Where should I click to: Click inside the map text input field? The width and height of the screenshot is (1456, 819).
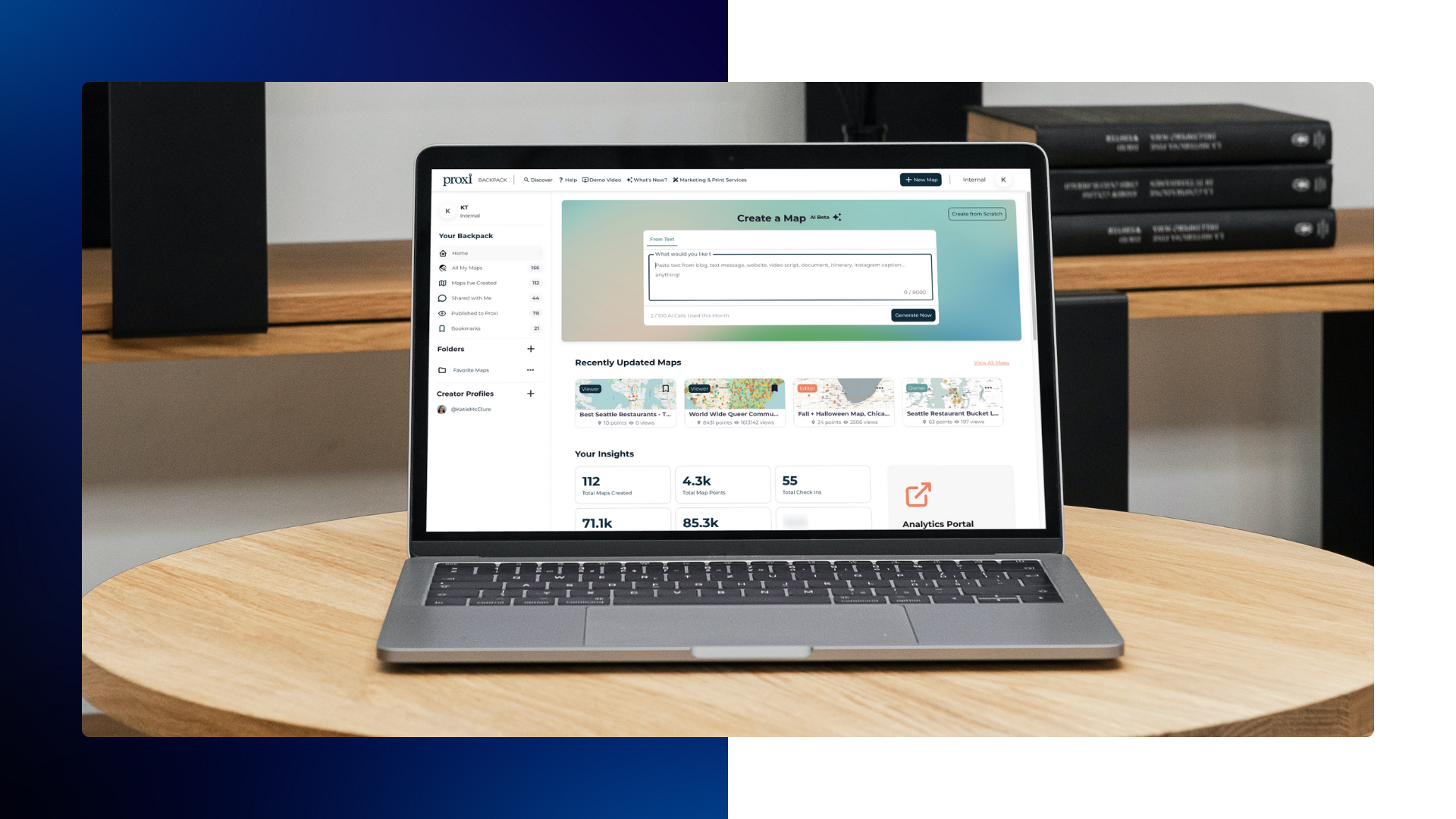click(789, 275)
